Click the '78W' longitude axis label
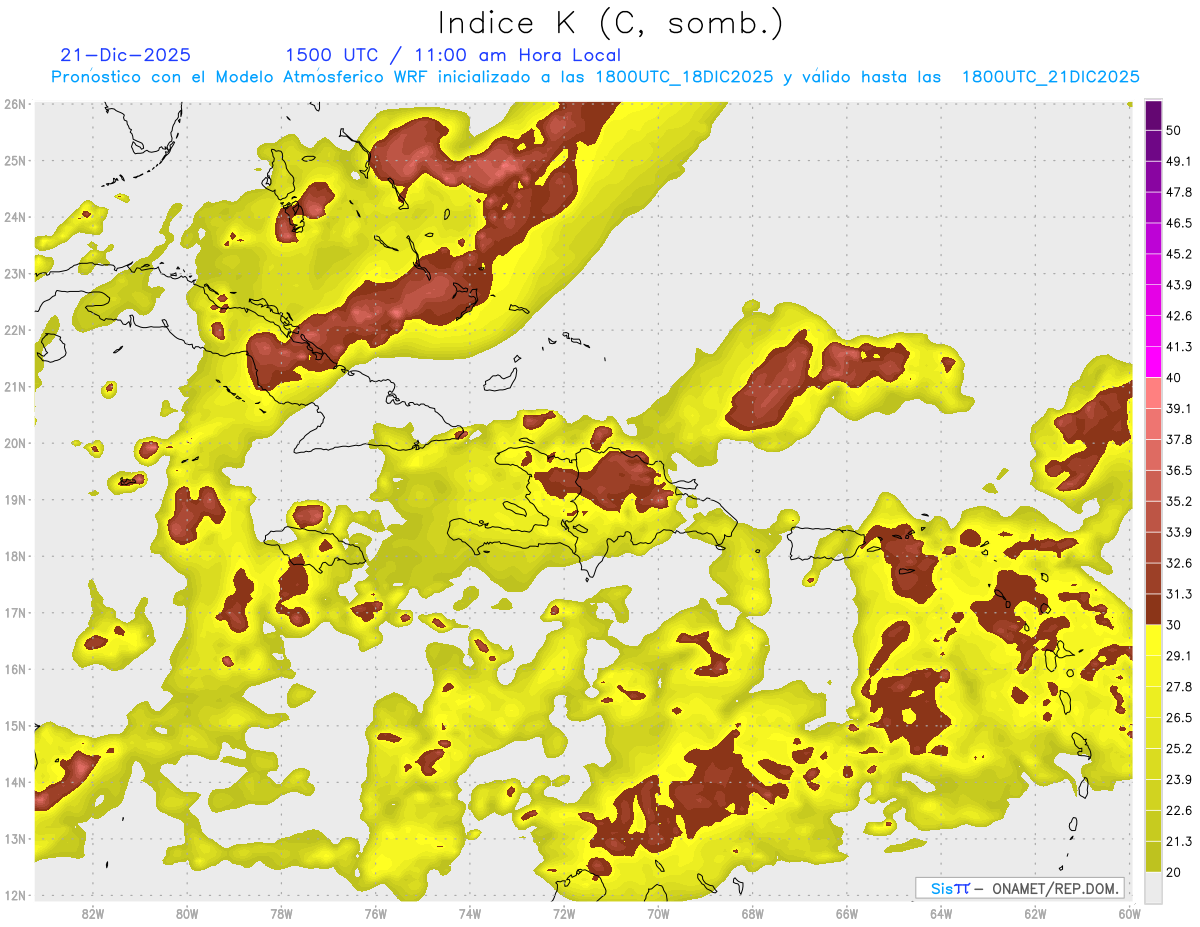 pos(281,914)
